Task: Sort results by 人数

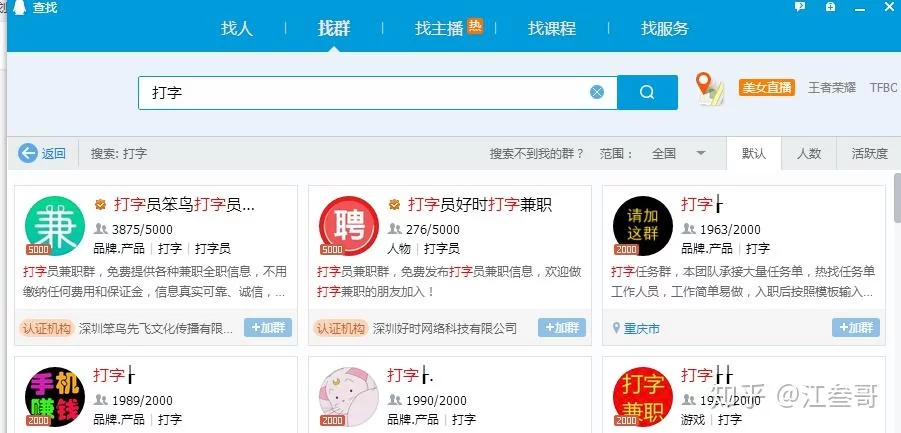Action: tap(809, 153)
